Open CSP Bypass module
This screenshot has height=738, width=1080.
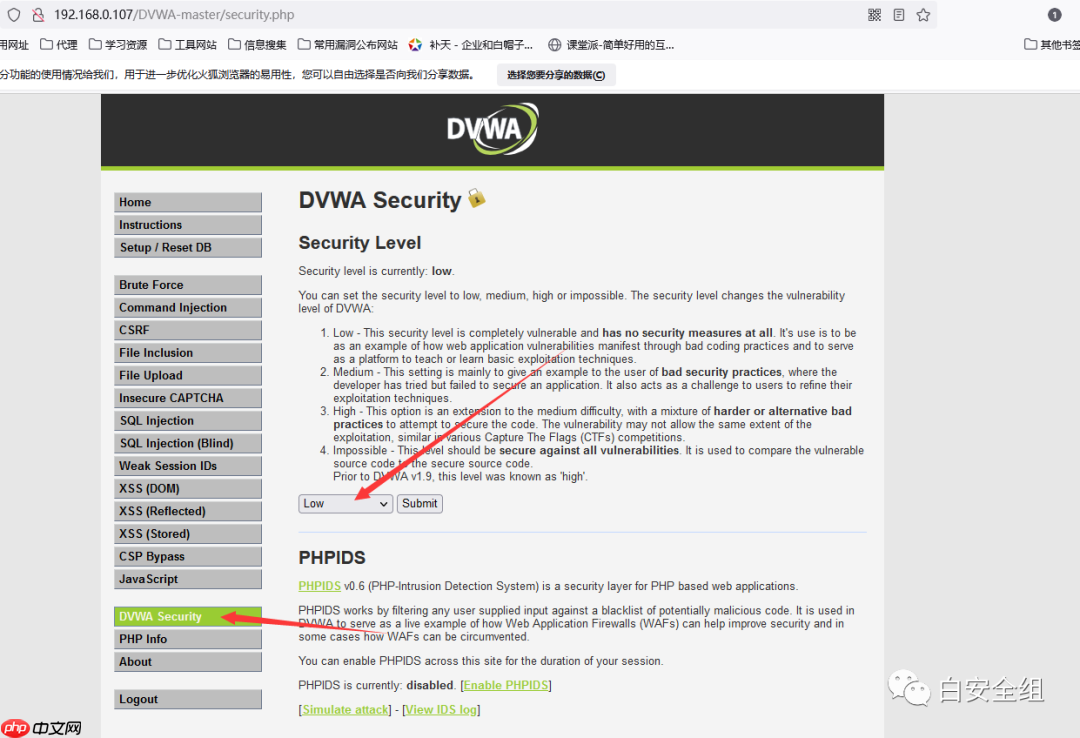[x=188, y=557]
